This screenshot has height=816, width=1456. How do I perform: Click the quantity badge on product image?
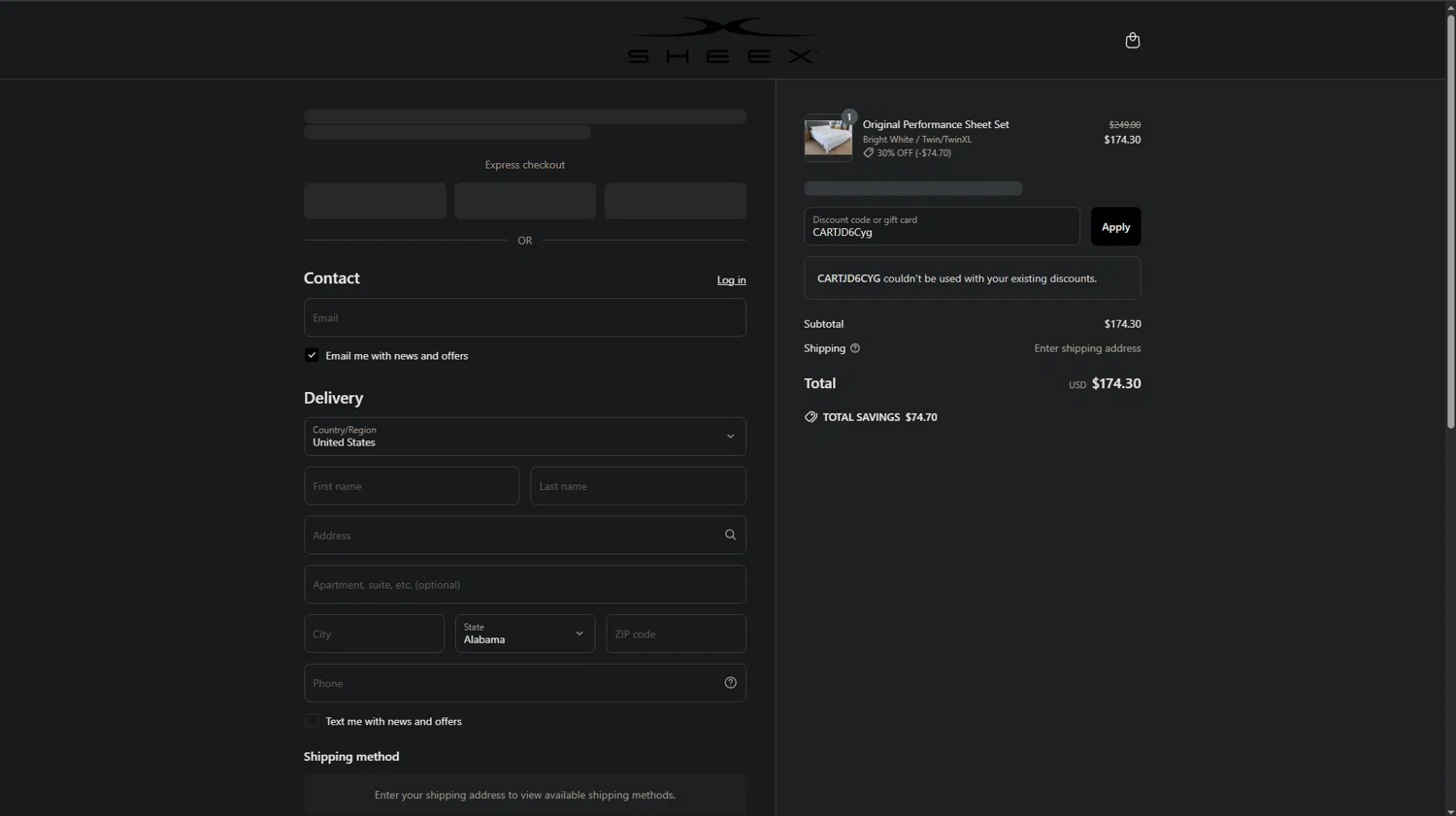click(x=848, y=116)
